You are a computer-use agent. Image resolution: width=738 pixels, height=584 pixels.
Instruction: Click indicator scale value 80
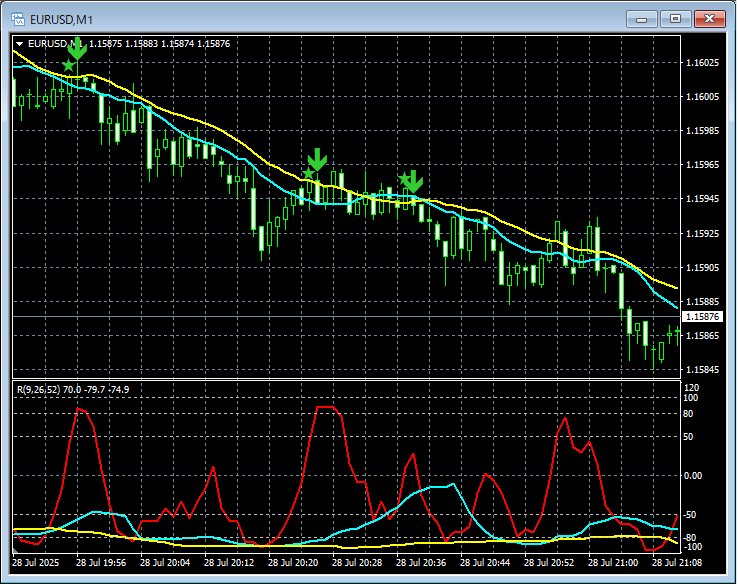tap(688, 414)
